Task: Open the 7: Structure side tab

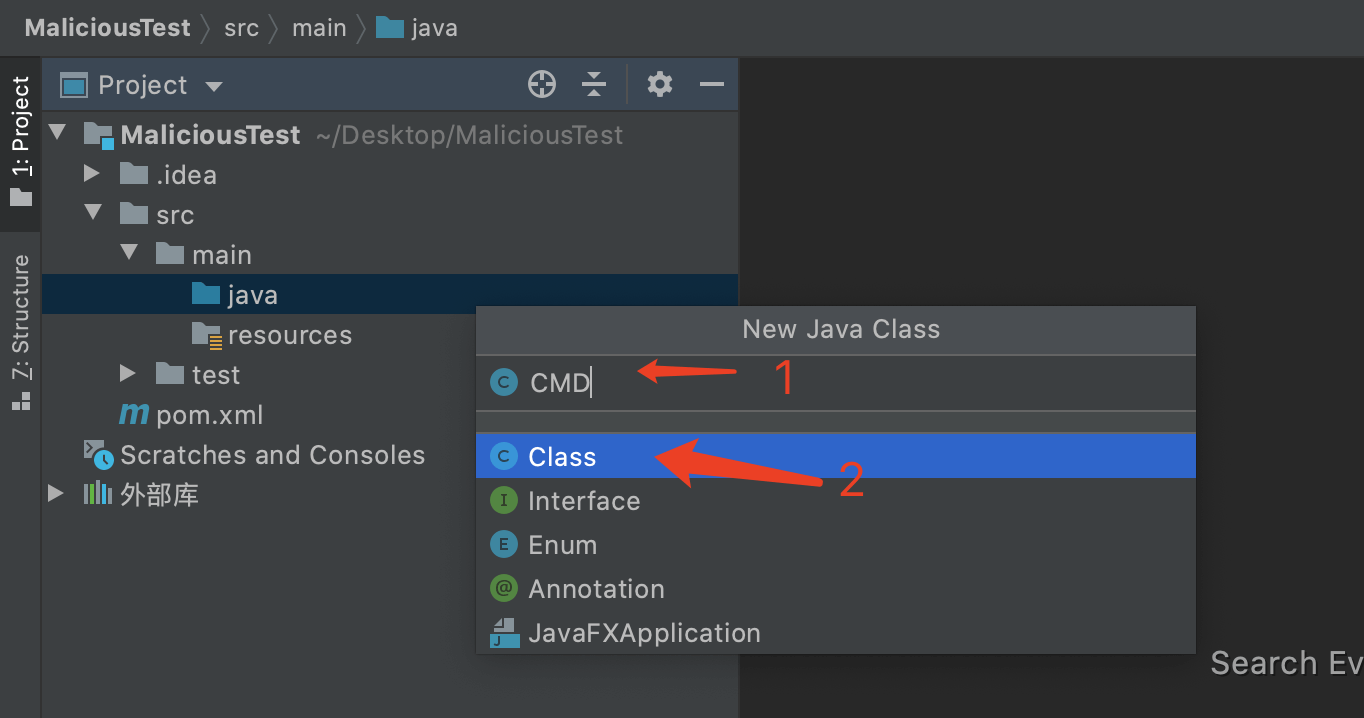Action: click(x=20, y=330)
